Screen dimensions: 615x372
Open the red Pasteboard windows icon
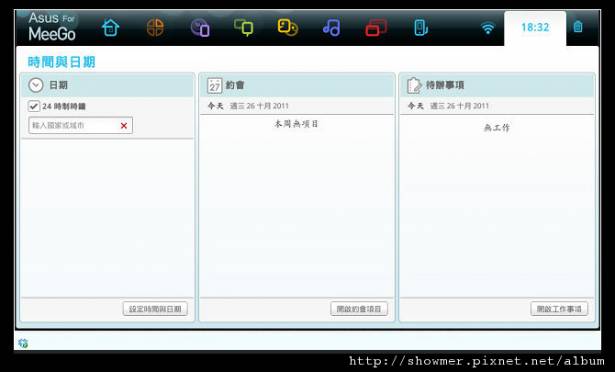click(376, 28)
